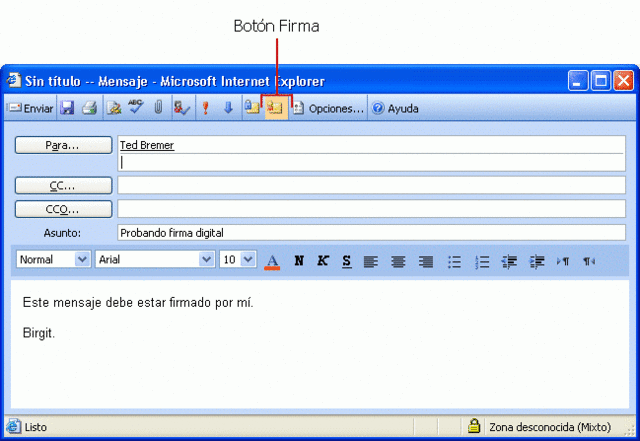The height and width of the screenshot is (441, 640).
Task: Click the Para... recipients button
Action: 63,145
